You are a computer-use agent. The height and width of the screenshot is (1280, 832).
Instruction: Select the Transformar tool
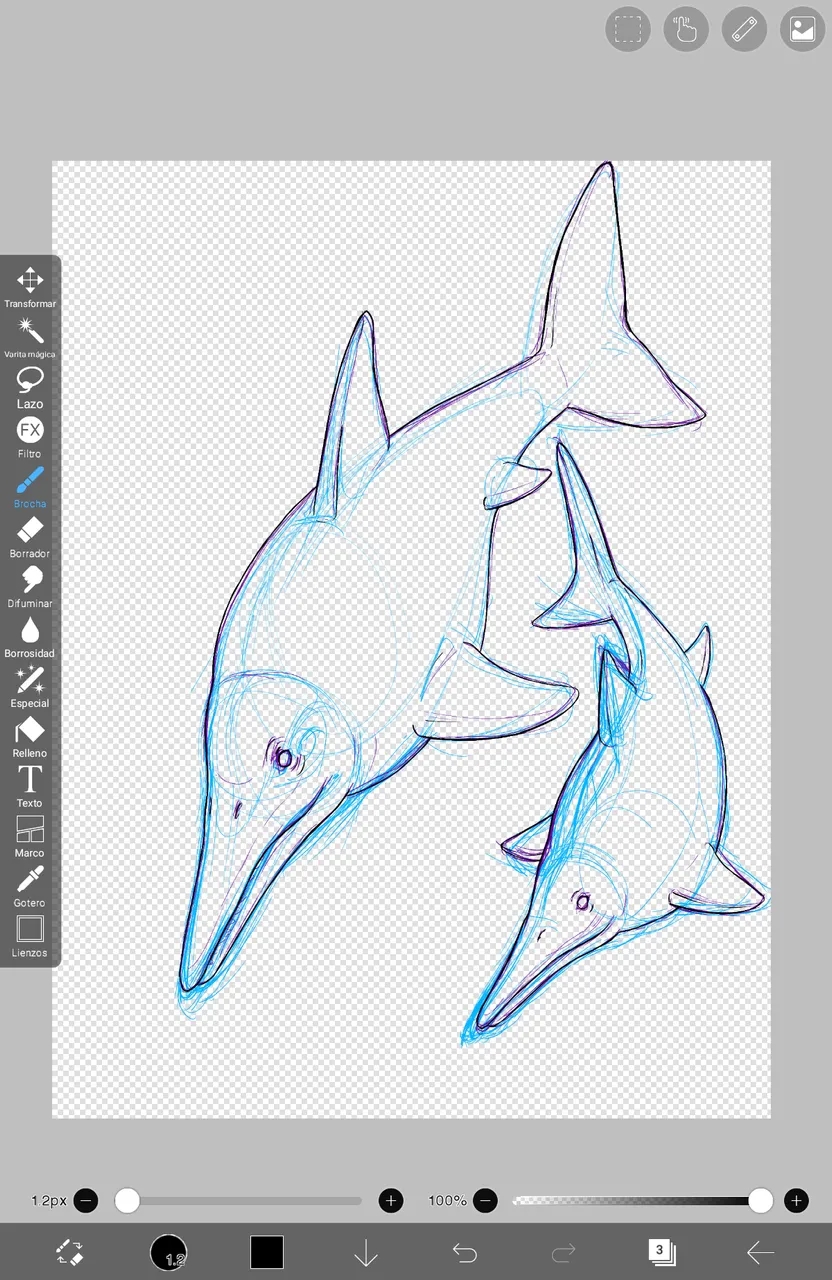pyautogui.click(x=30, y=287)
